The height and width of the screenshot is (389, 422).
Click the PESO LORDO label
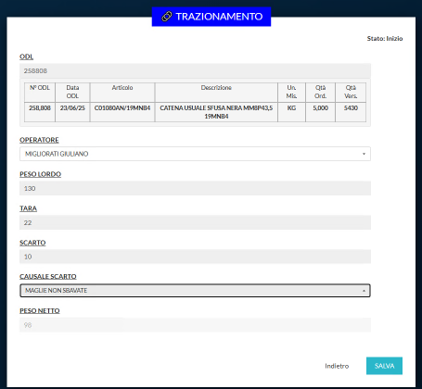click(40, 174)
